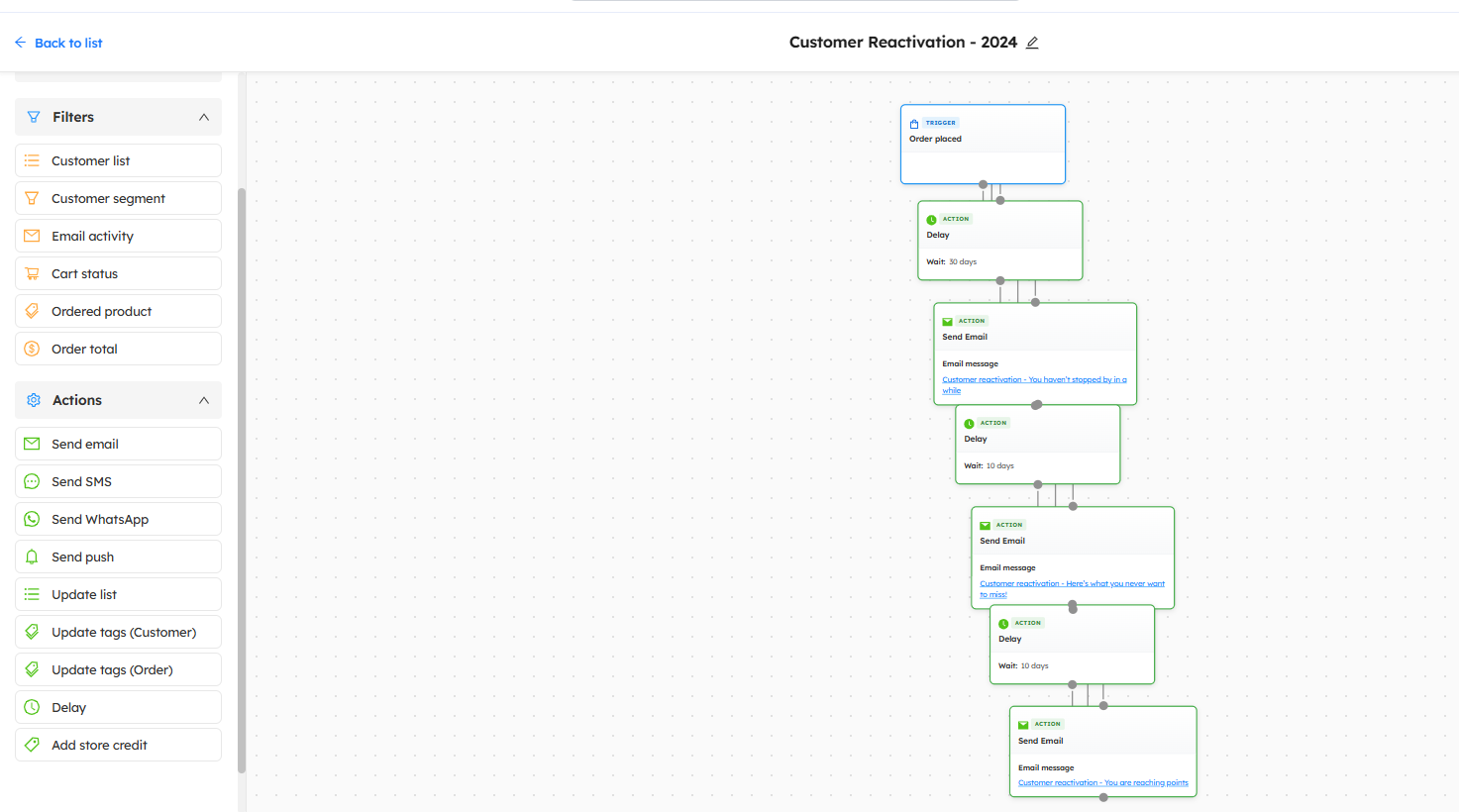Open 'You are reaching points' email link
The image size is (1459, 812).
[1102, 783]
